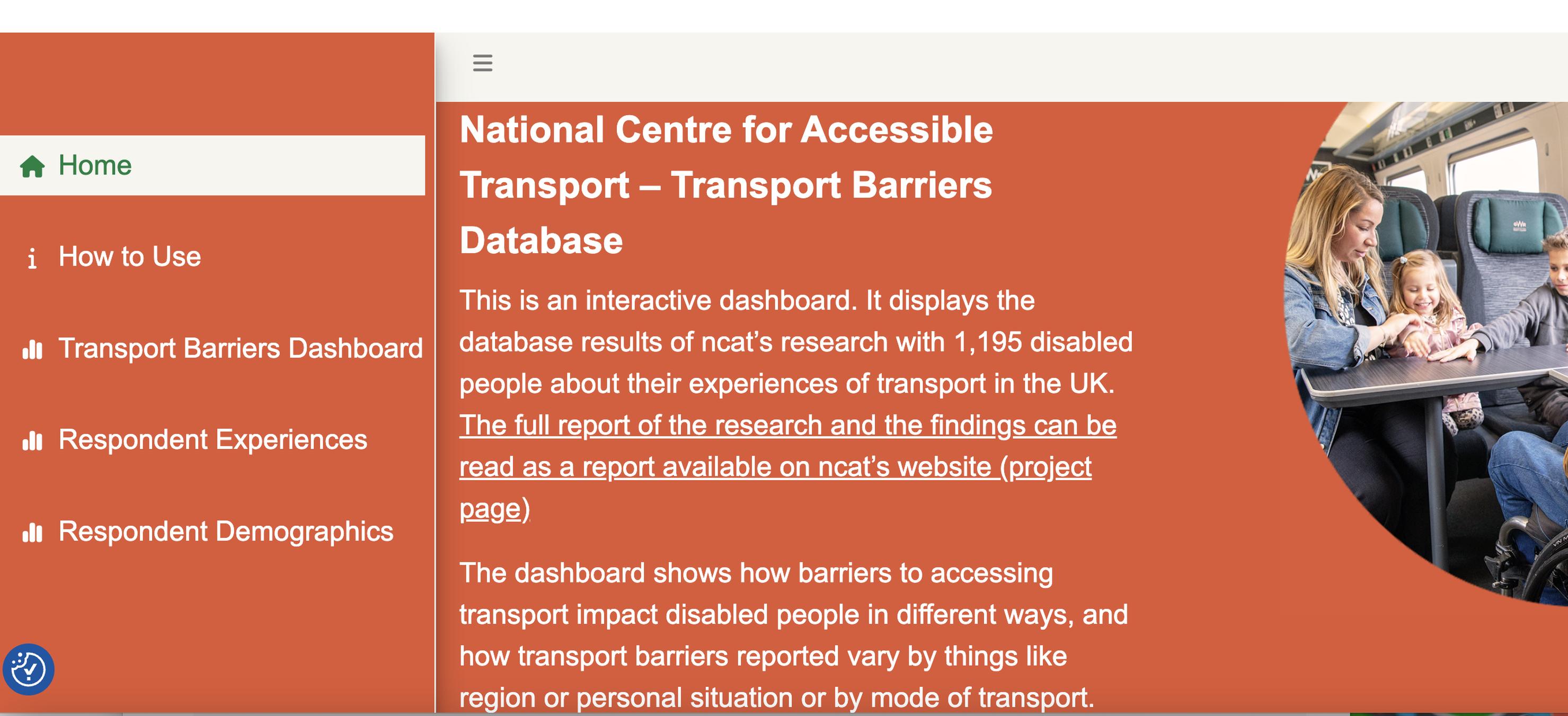The height and width of the screenshot is (716, 1568).
Task: Click the interactive dashboard intro paragraph
Action: pyautogui.click(x=795, y=342)
